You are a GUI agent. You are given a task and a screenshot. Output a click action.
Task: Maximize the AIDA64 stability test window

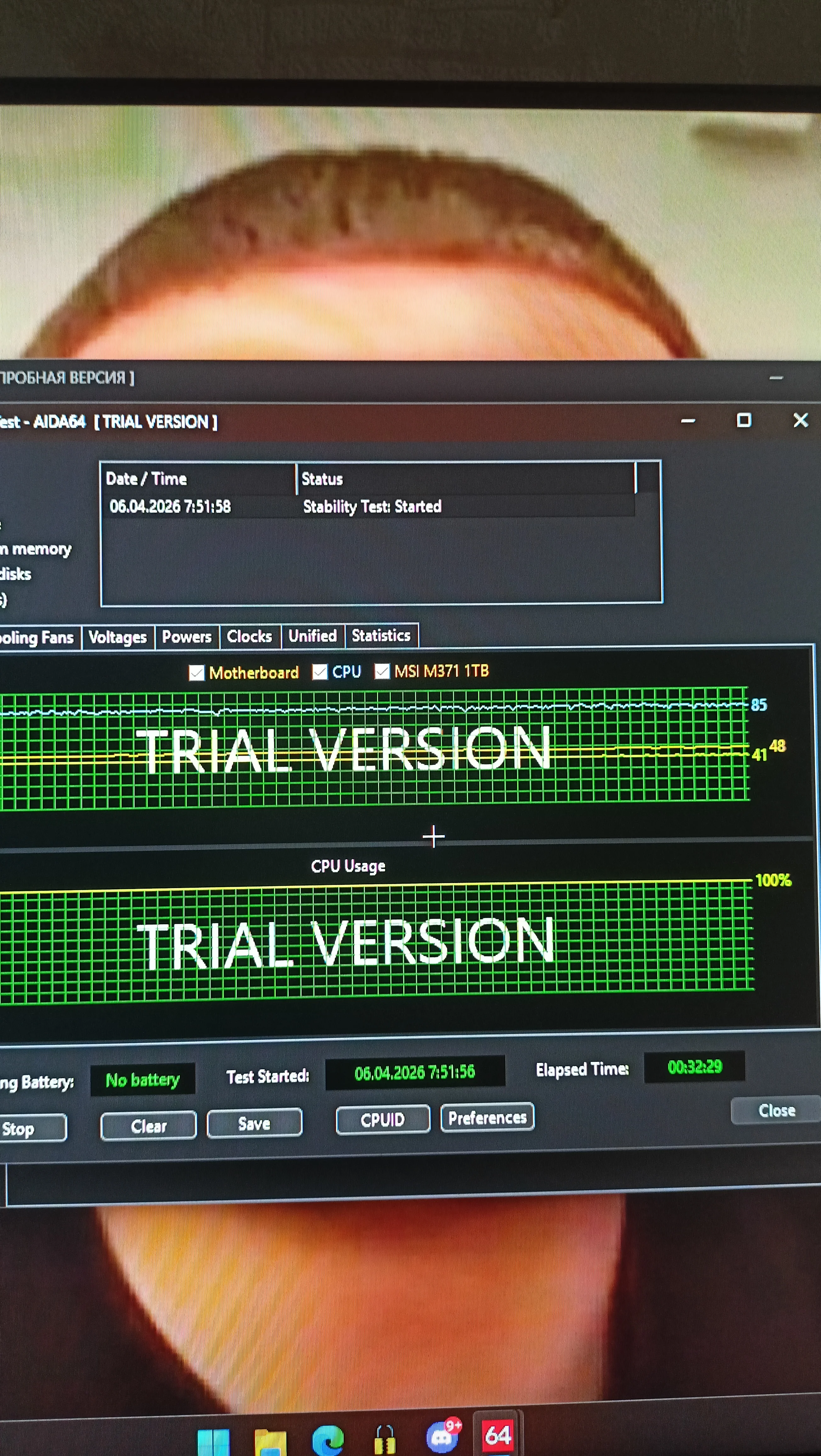[744, 420]
